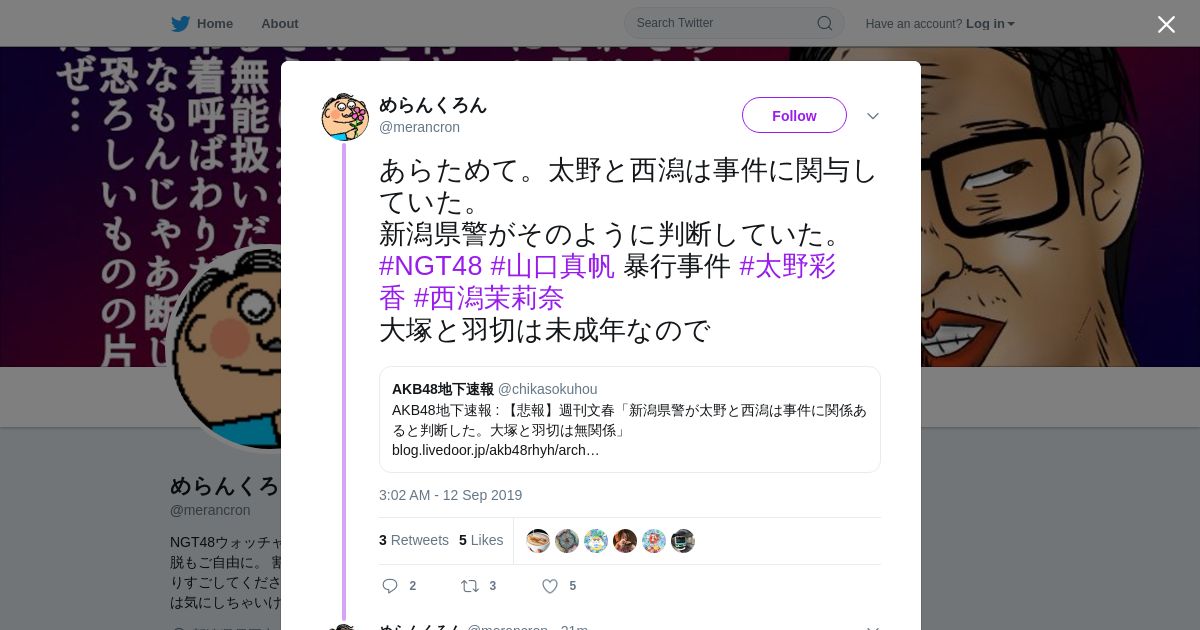The height and width of the screenshot is (630, 1200).
Task: Click the first liker avatar thumbnail
Action: 538,541
